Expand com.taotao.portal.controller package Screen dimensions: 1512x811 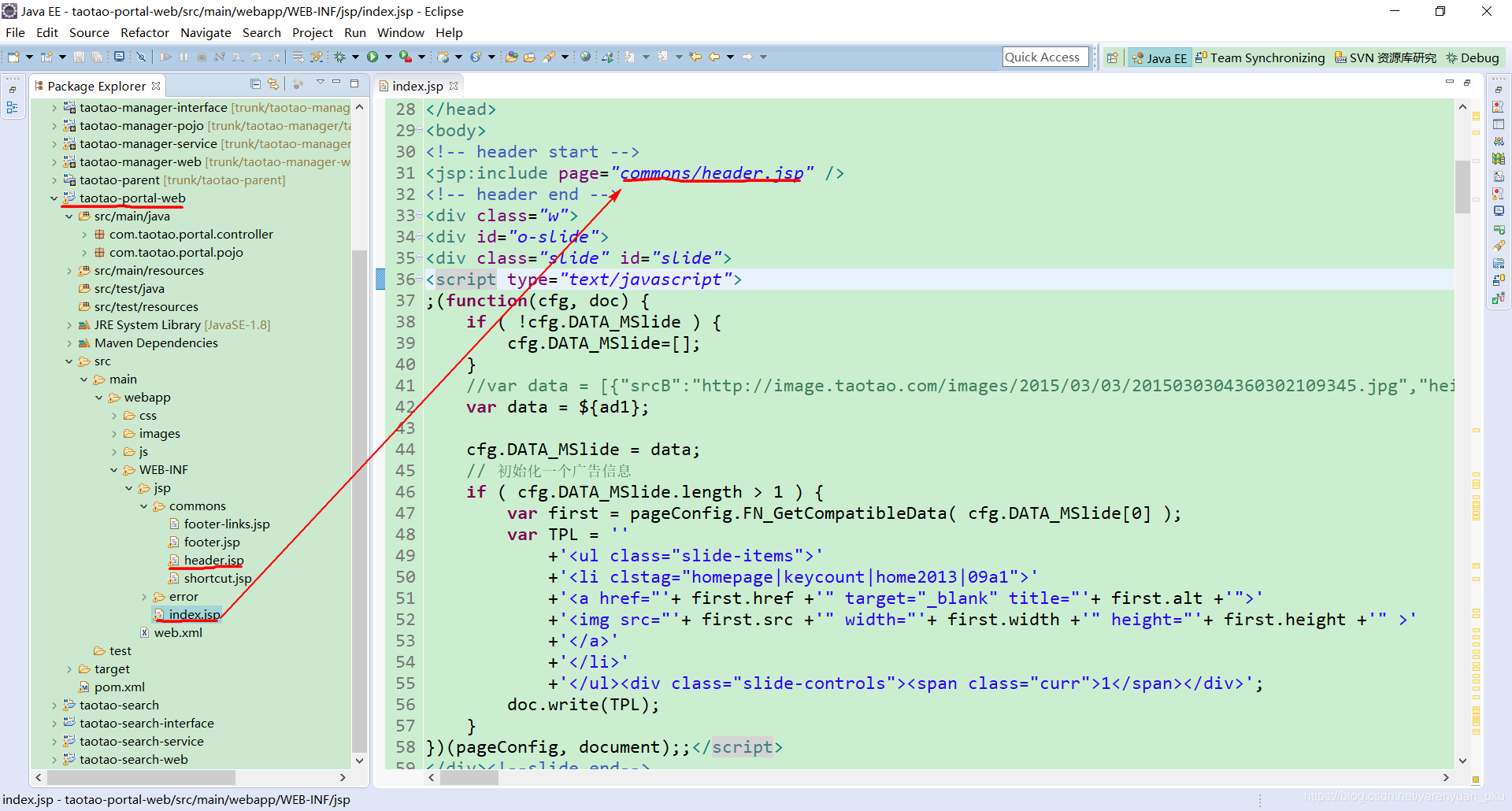84,235
